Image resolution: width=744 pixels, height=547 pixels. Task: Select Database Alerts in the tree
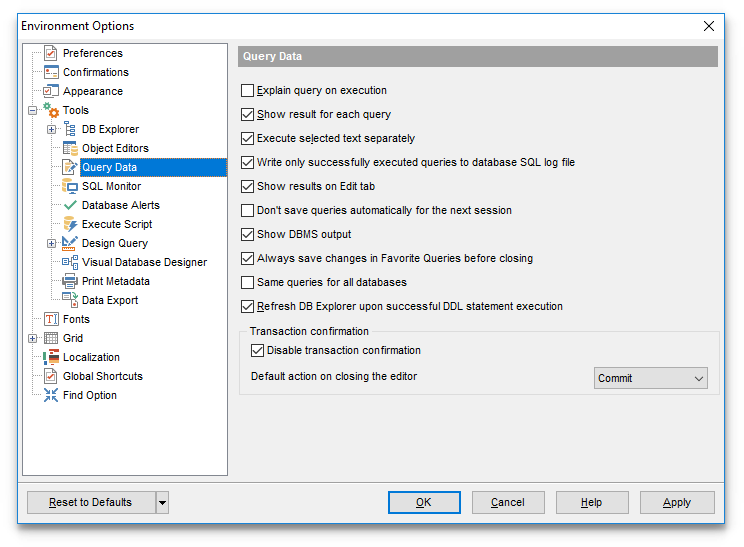coord(121,205)
